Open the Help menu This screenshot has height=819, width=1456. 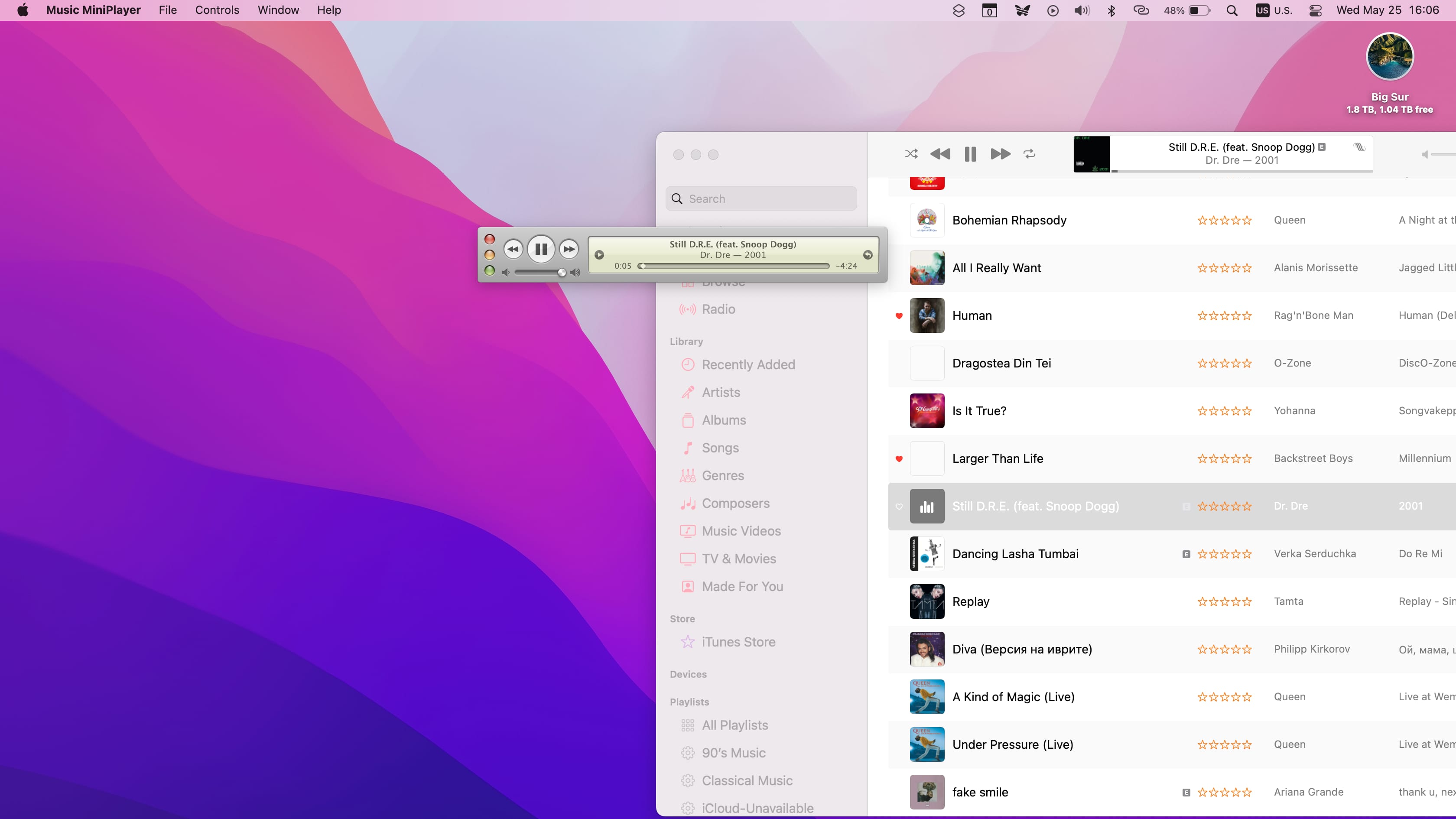click(328, 10)
